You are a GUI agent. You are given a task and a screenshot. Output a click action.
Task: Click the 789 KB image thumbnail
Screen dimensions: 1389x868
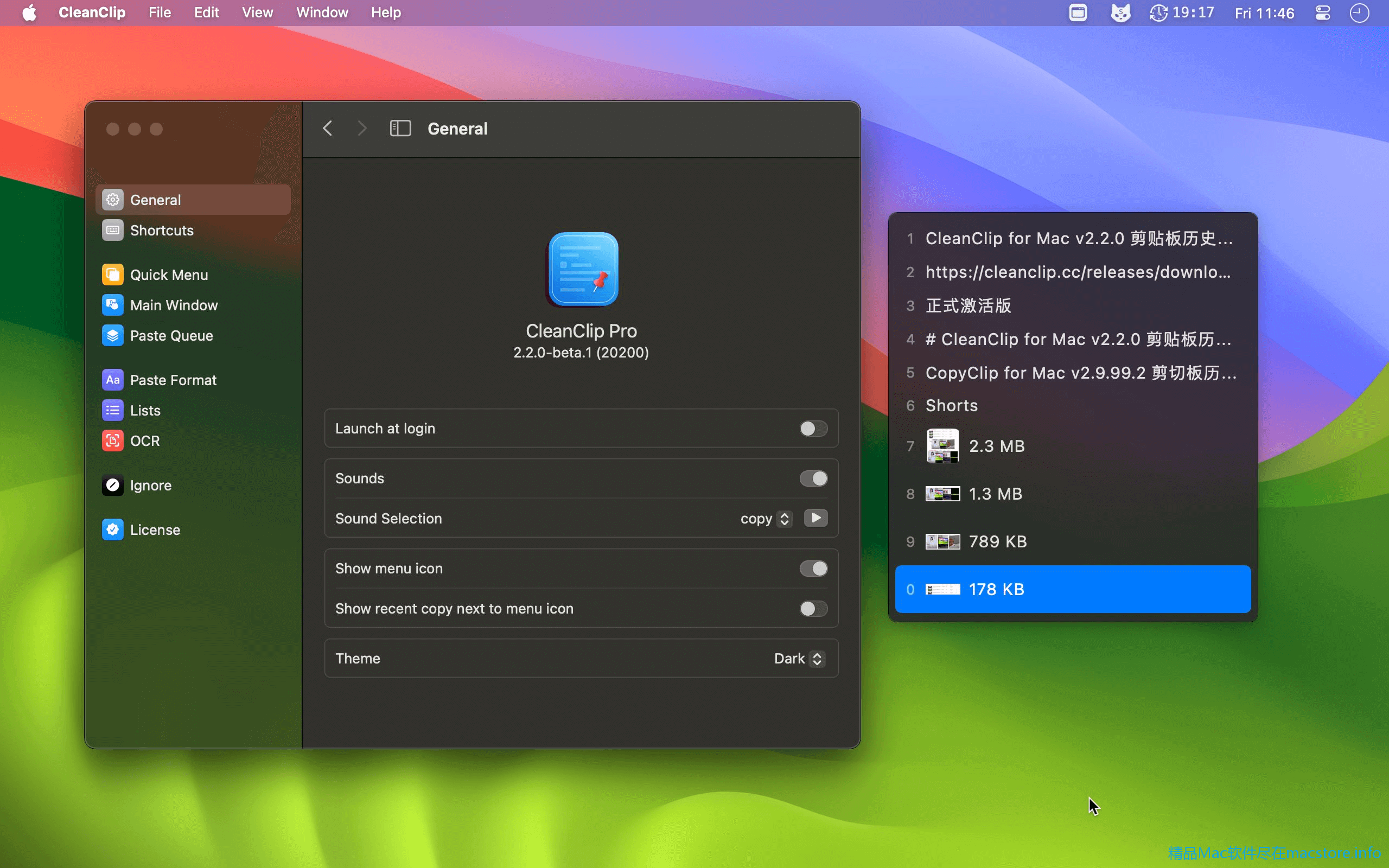942,541
